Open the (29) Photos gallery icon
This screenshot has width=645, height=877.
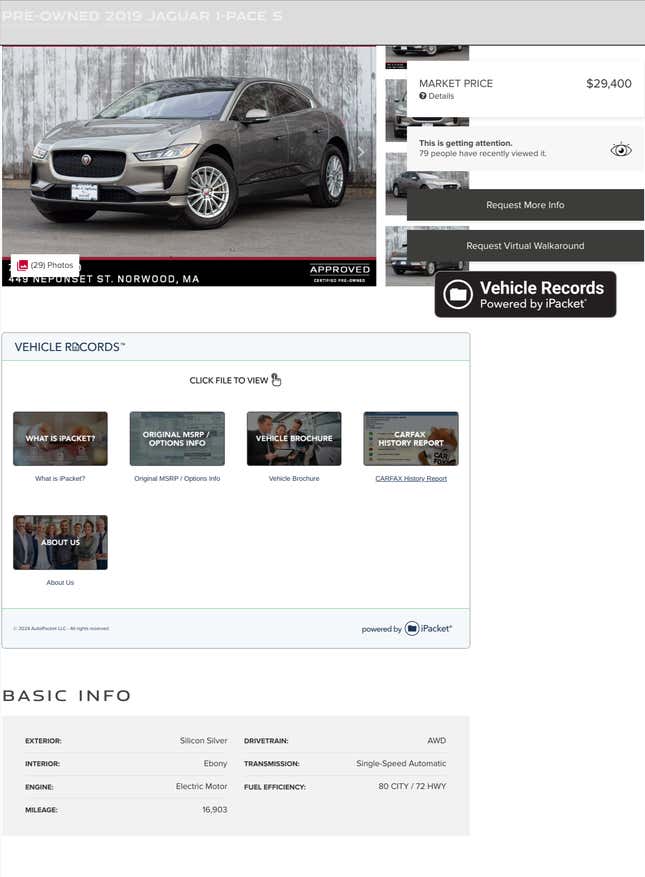point(22,265)
